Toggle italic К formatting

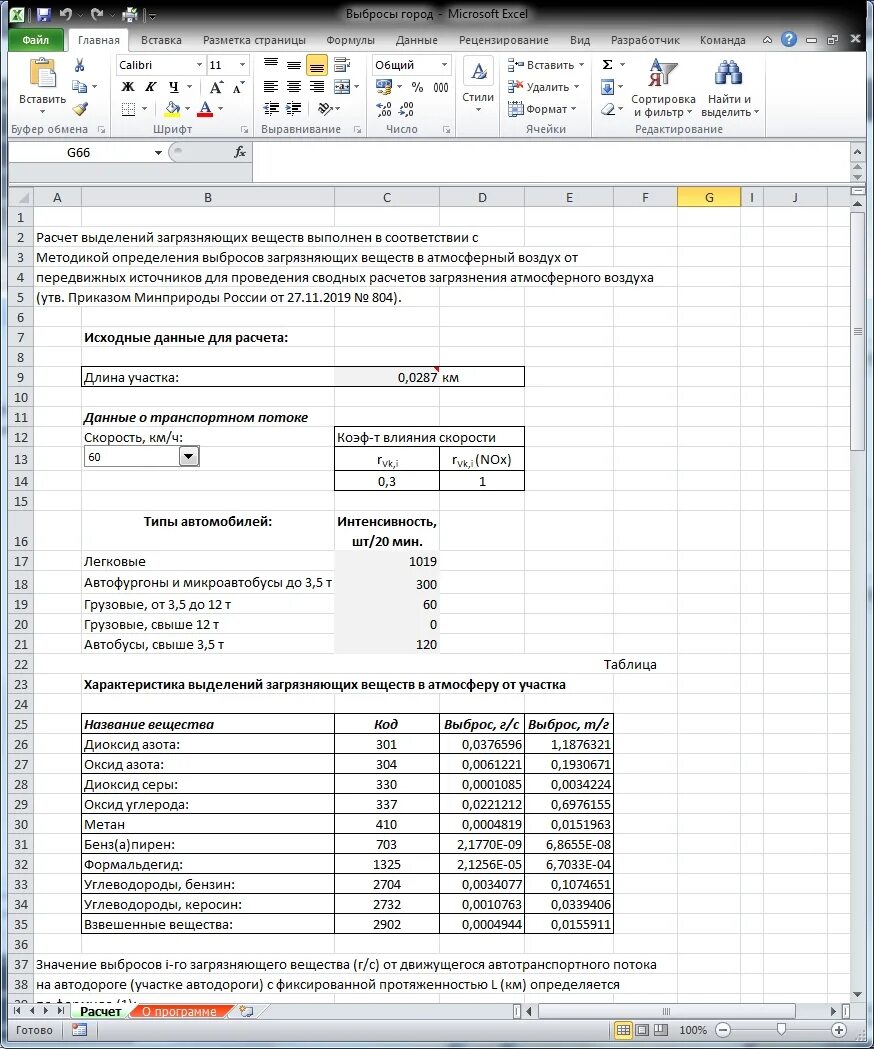click(151, 87)
